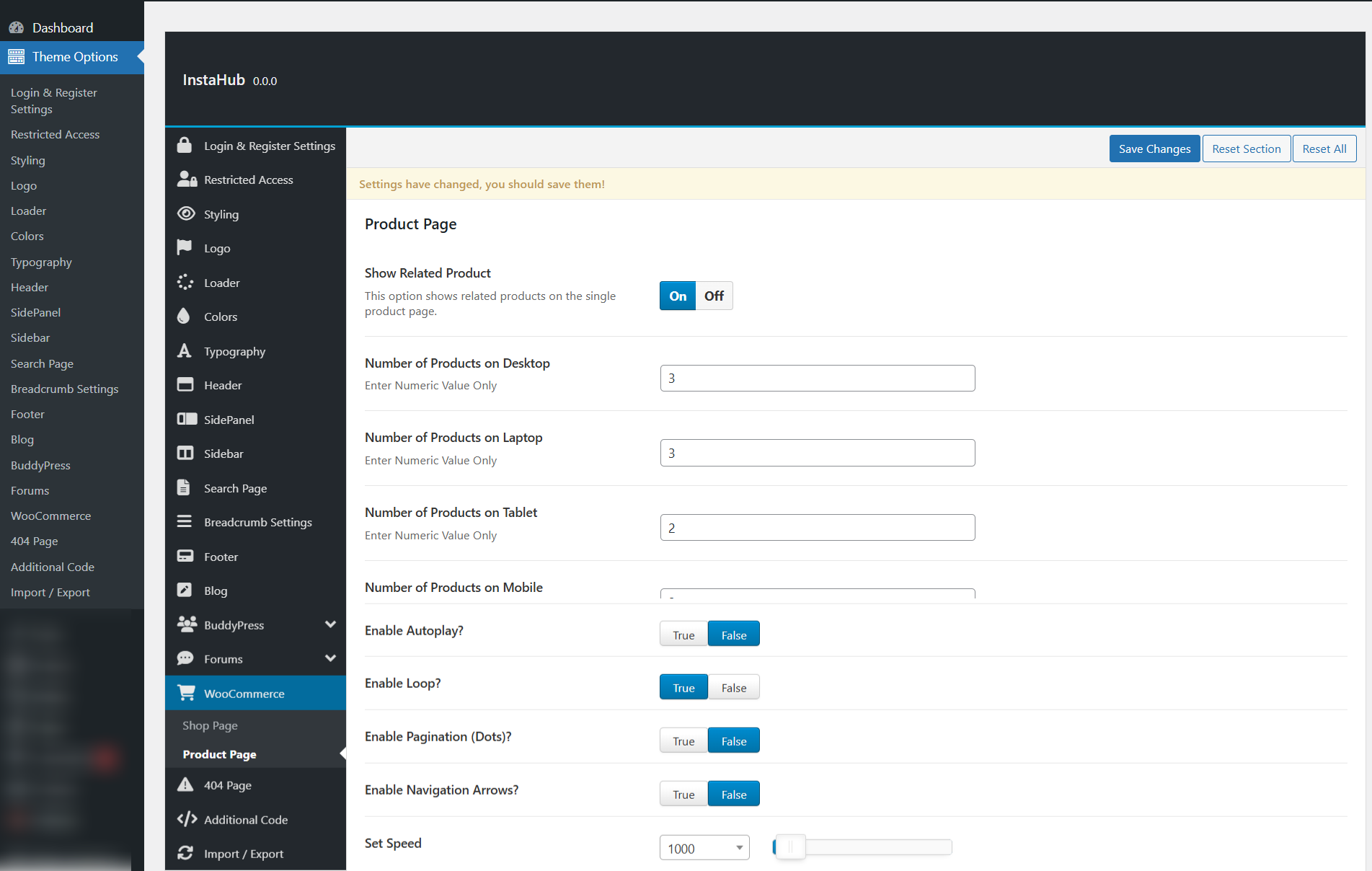The height and width of the screenshot is (871, 1372).
Task: Open Shop Page submenu under WooCommerce
Action: click(x=210, y=725)
